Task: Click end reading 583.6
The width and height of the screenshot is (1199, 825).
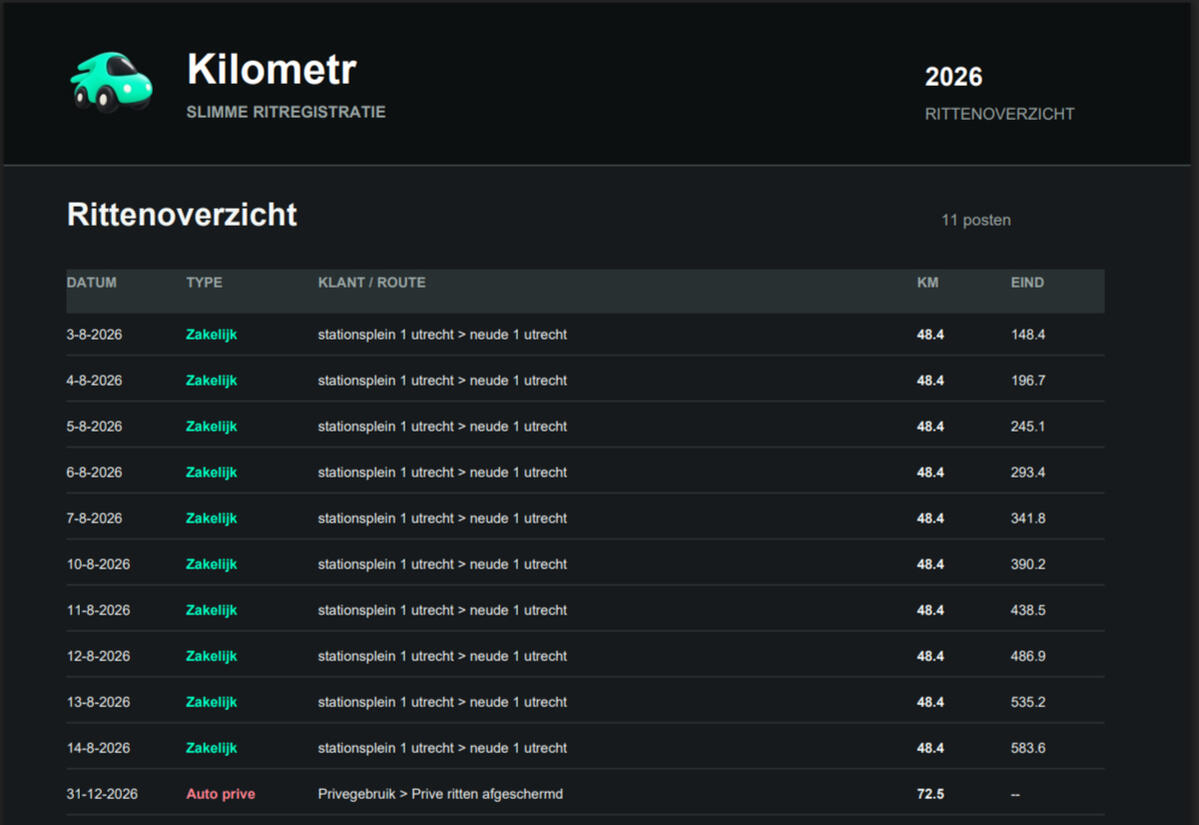Action: click(1028, 747)
